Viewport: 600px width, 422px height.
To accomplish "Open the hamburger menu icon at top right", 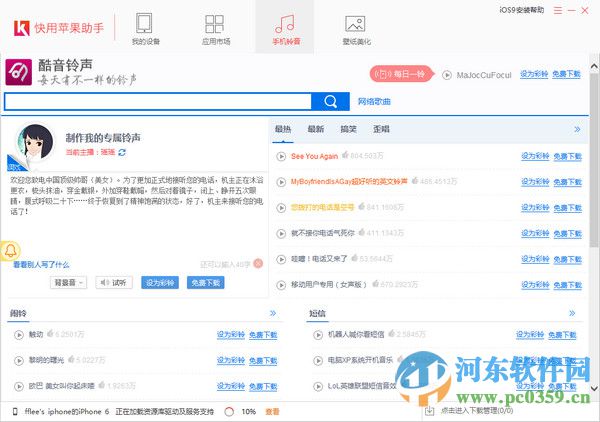I will [558, 10].
